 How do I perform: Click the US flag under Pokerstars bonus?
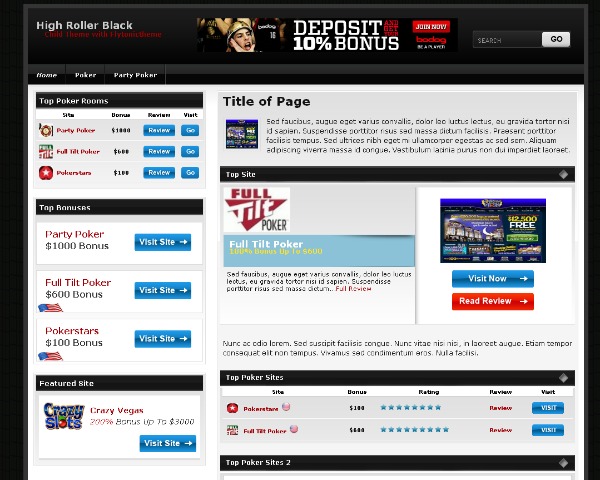click(50, 356)
